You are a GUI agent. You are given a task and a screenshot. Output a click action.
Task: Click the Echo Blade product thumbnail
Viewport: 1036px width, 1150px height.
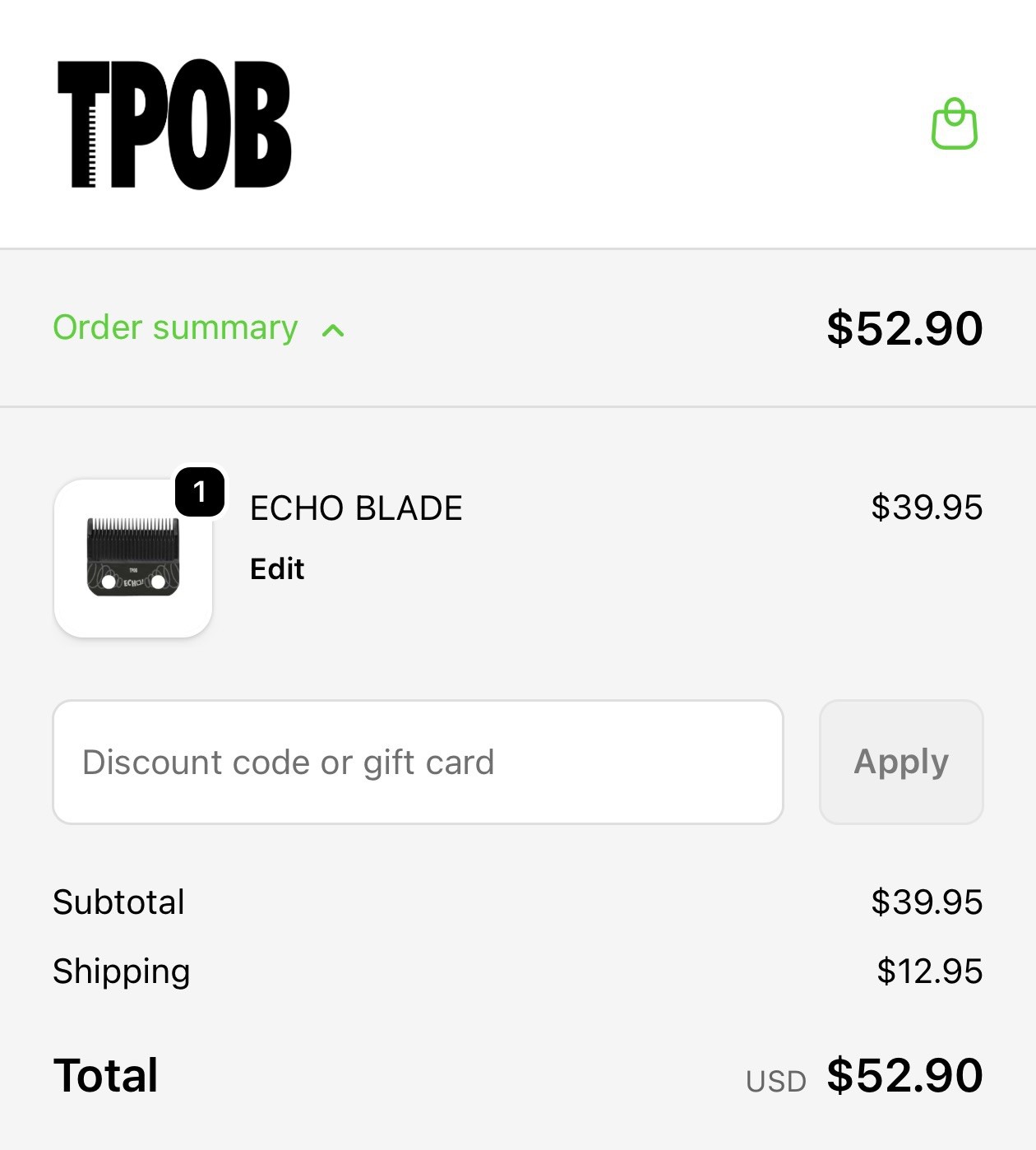pos(133,559)
